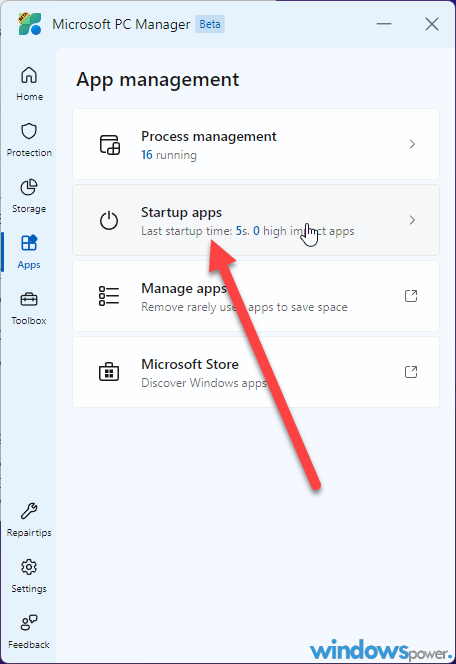Viewport: 456px width, 664px height.
Task: Click the Process management window icon
Action: click(110, 144)
